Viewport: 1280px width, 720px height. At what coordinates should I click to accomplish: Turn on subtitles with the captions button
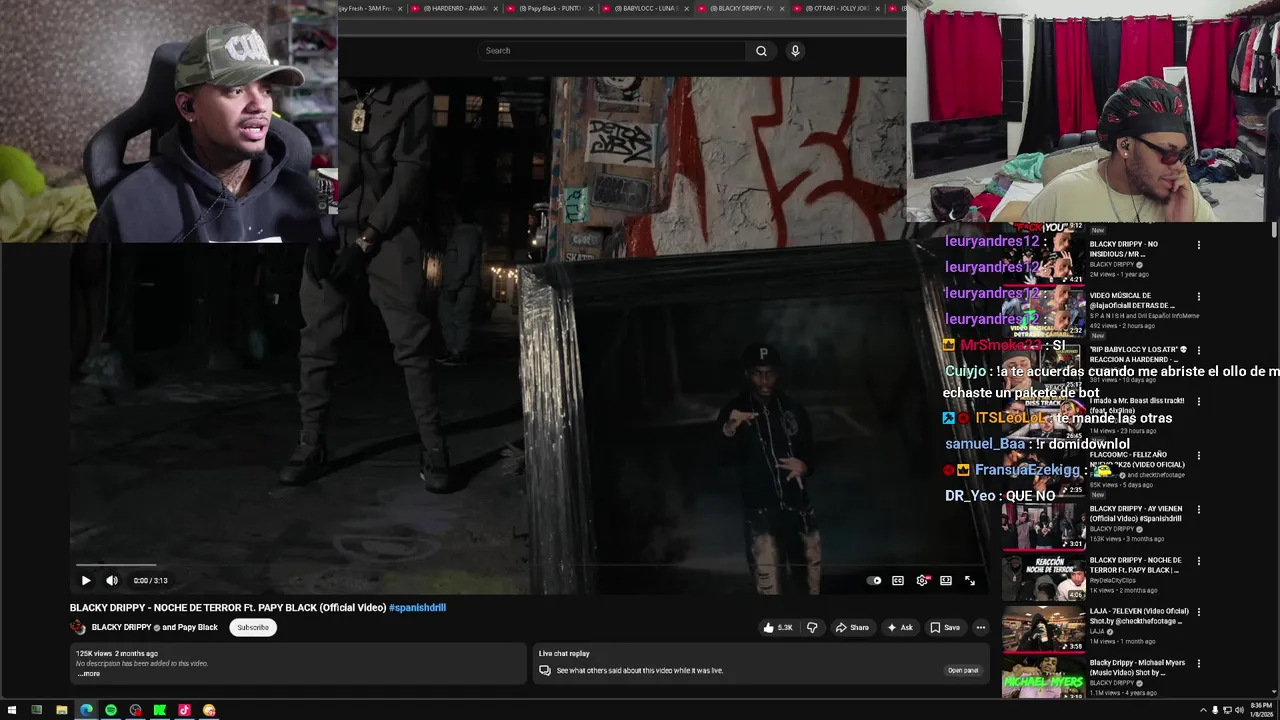898,580
